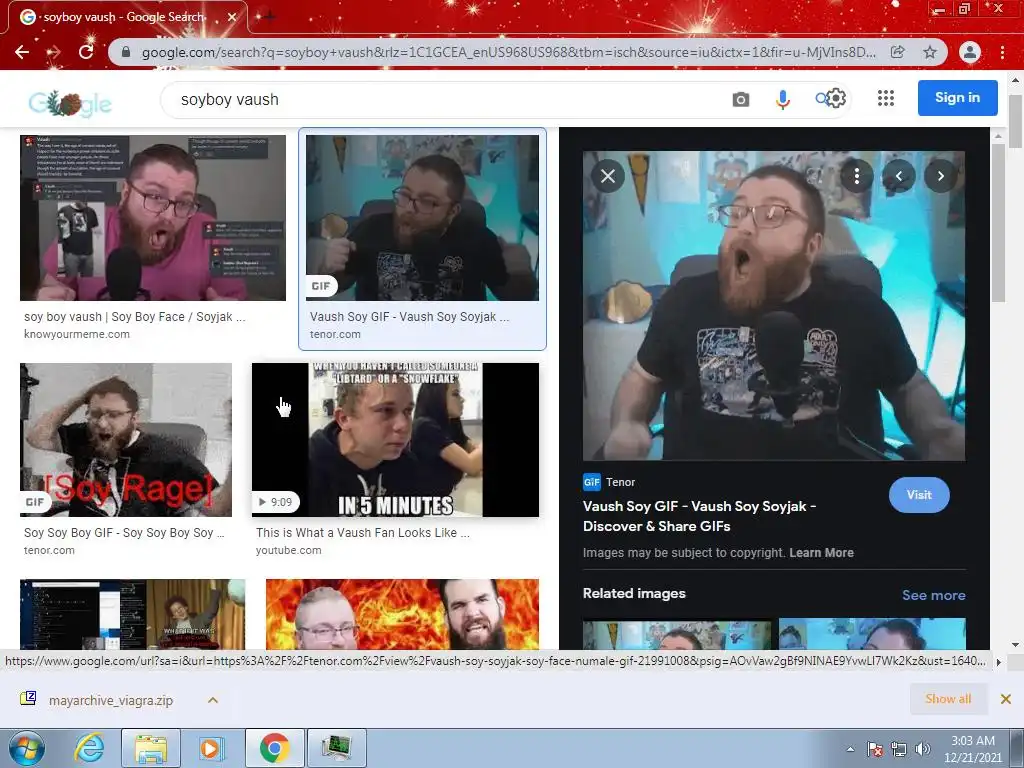1024x768 pixels.
Task: Close the image preview panel with X
Action: [x=607, y=176]
